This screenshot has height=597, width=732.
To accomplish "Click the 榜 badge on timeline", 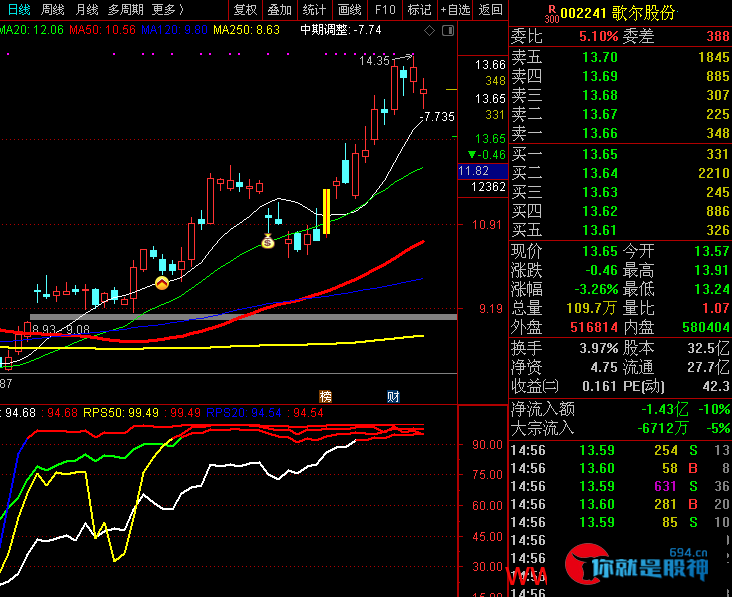I will click(325, 396).
